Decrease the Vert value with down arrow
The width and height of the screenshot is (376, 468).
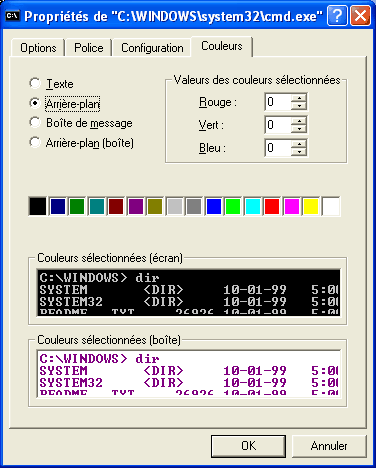[299, 129]
